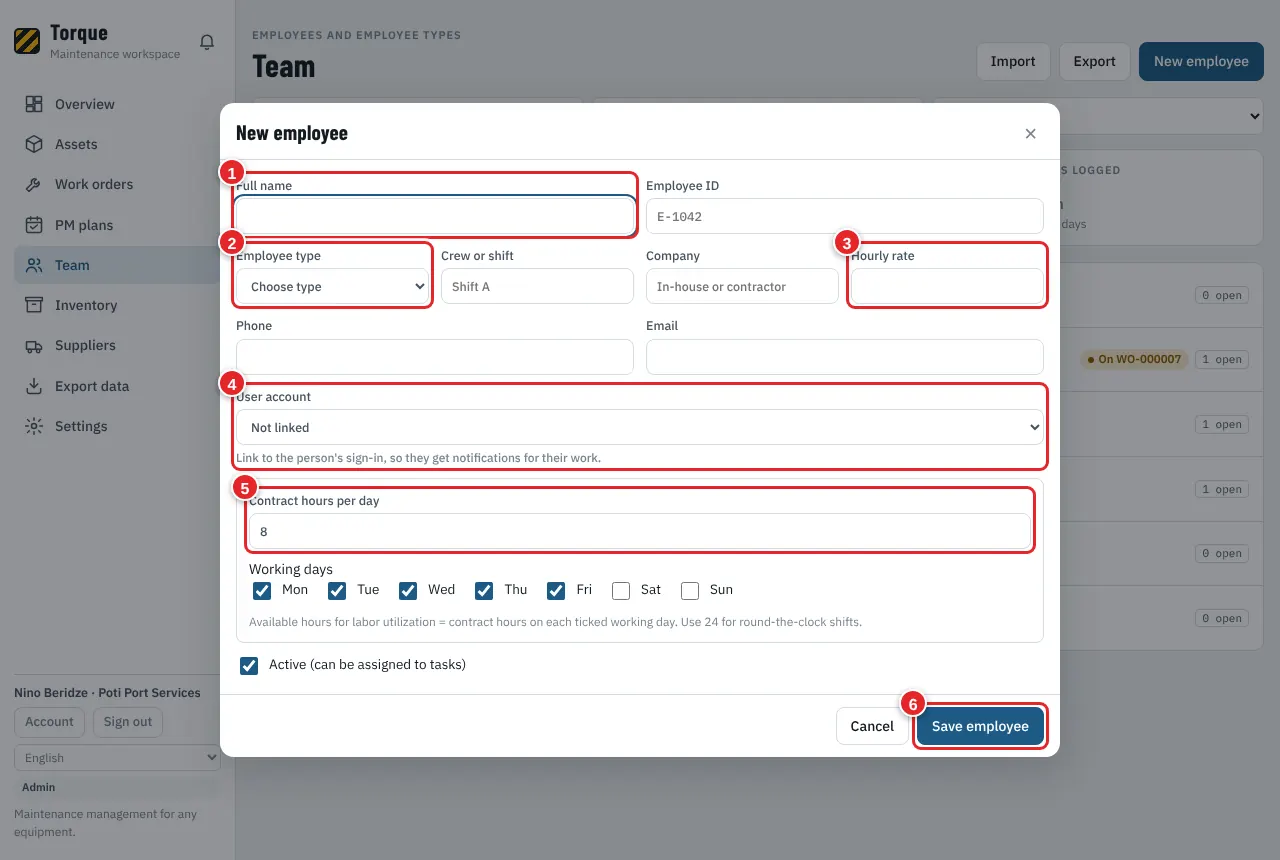Click the PM plans calendar icon

point(34,225)
